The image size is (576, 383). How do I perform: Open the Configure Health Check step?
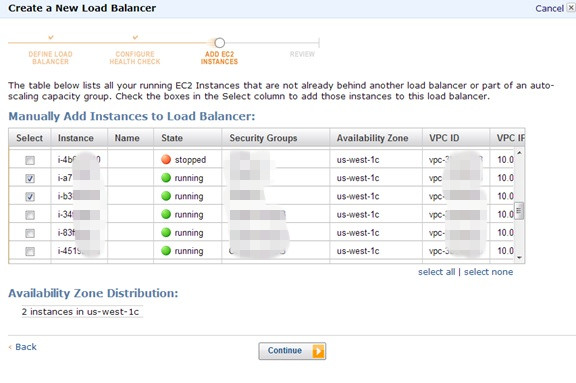click(x=135, y=58)
